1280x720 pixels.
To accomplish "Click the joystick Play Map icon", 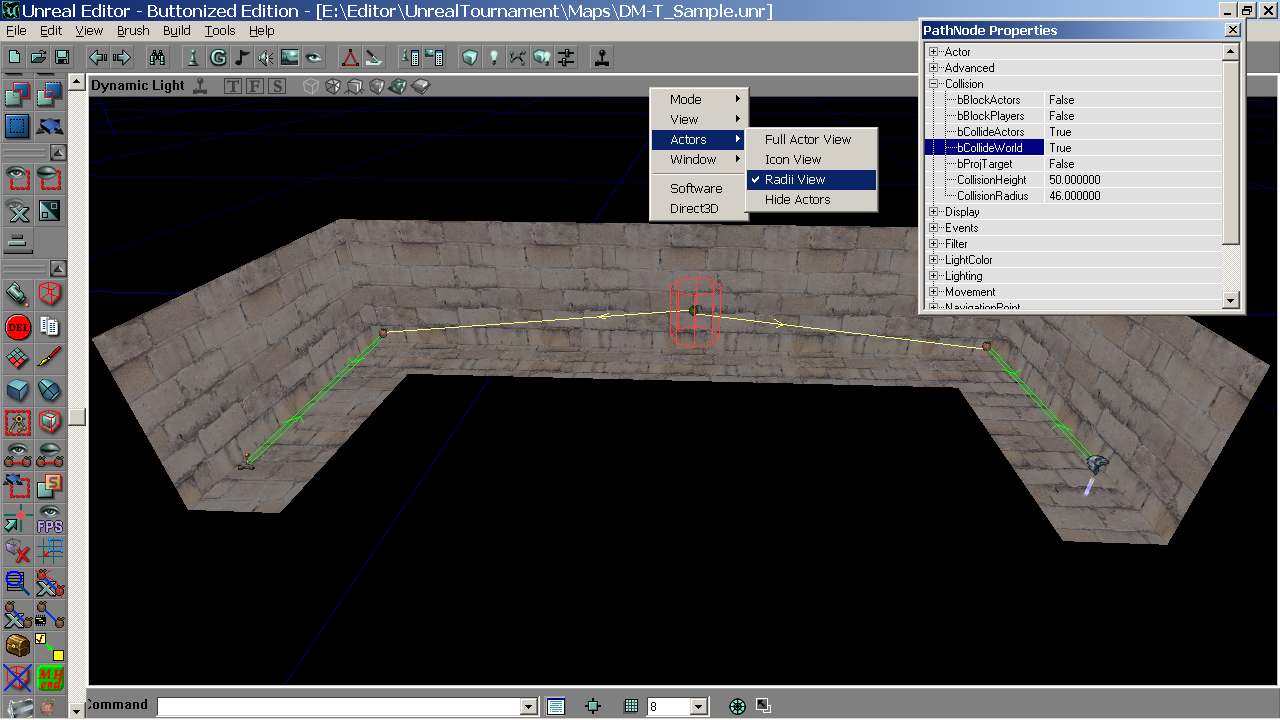I will [602, 57].
